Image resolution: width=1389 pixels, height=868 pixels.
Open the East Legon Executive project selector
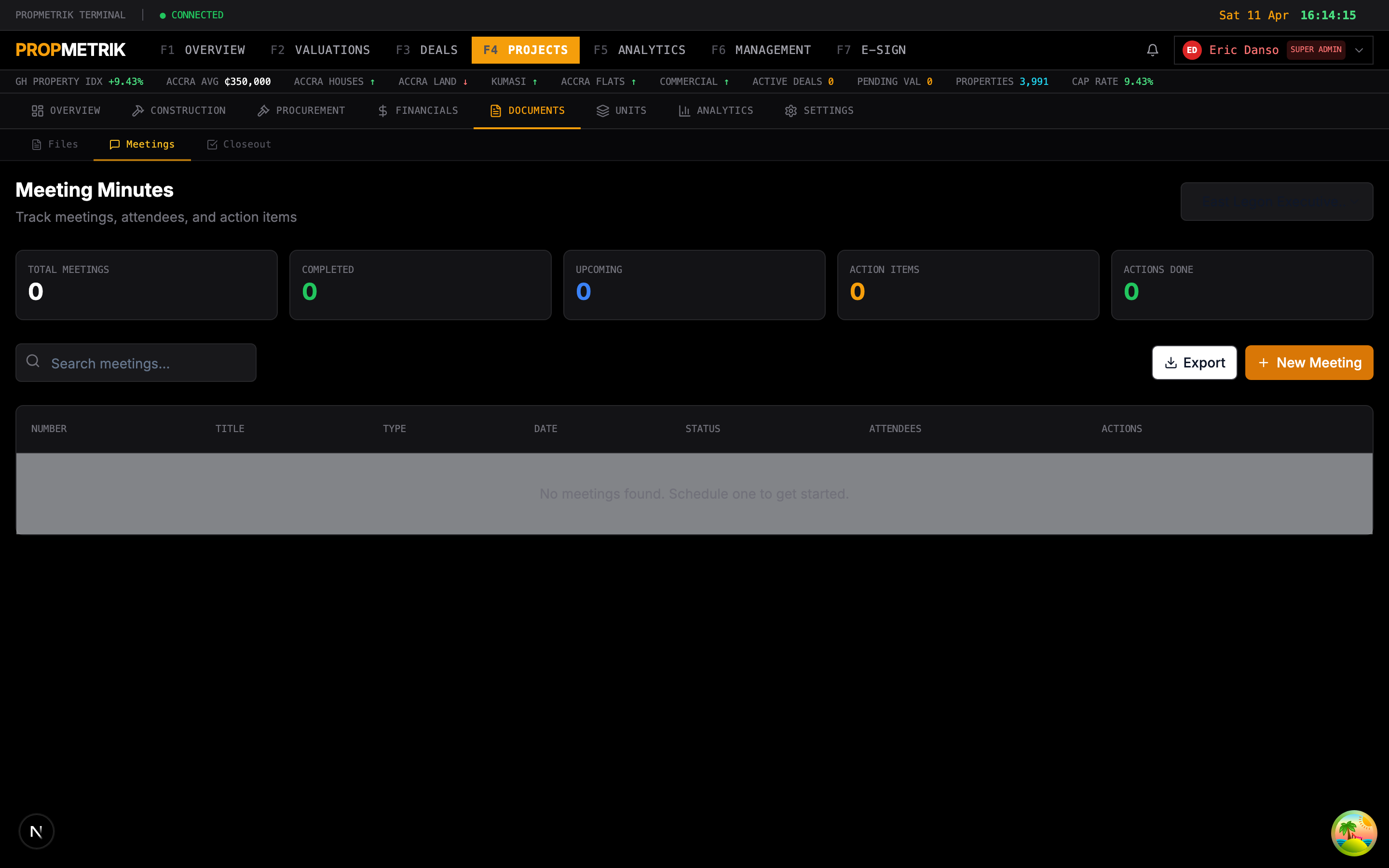tap(1277, 202)
